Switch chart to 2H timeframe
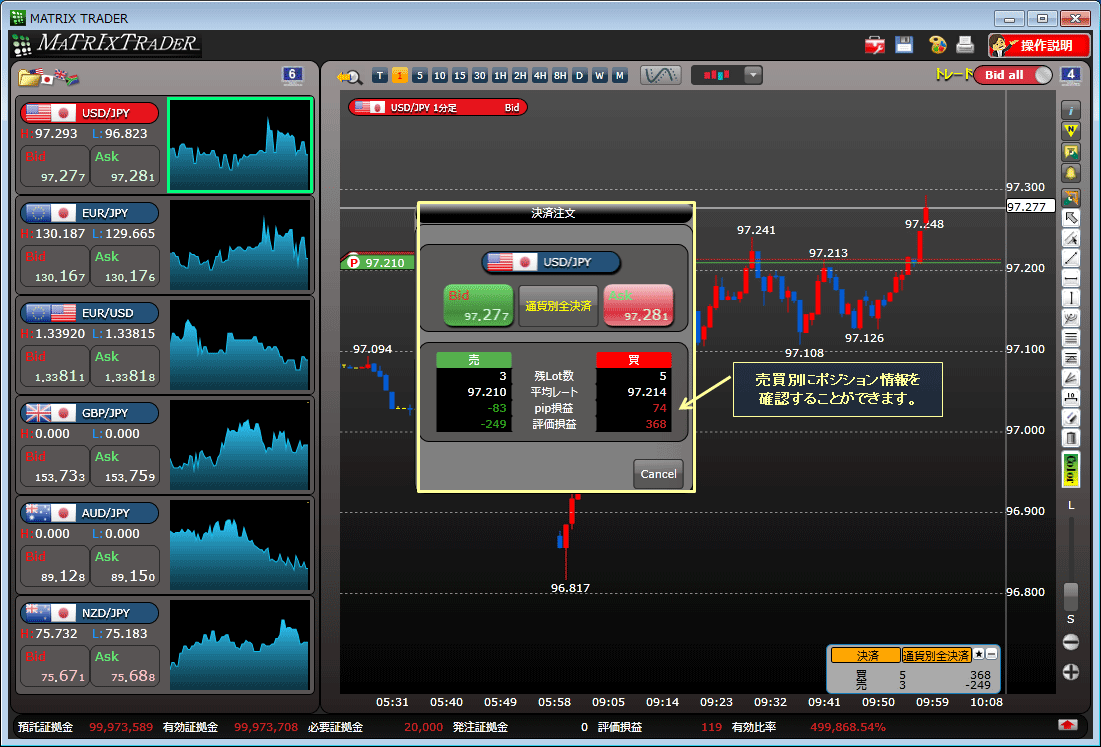 pos(520,76)
